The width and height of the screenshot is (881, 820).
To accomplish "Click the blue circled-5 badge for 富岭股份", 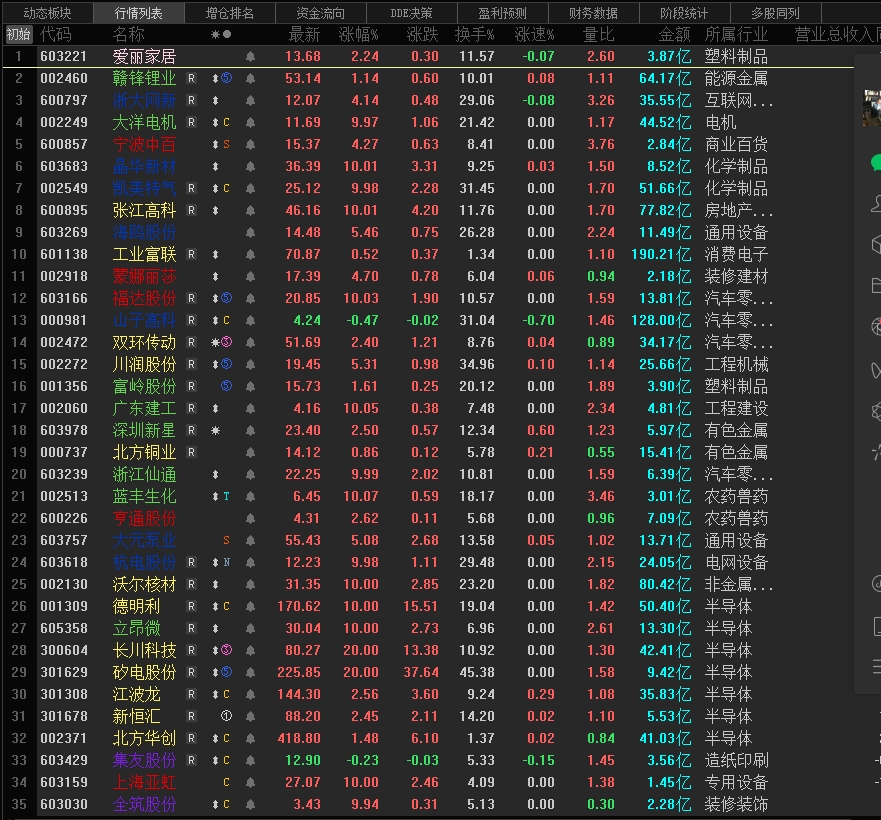I will (x=226, y=386).
